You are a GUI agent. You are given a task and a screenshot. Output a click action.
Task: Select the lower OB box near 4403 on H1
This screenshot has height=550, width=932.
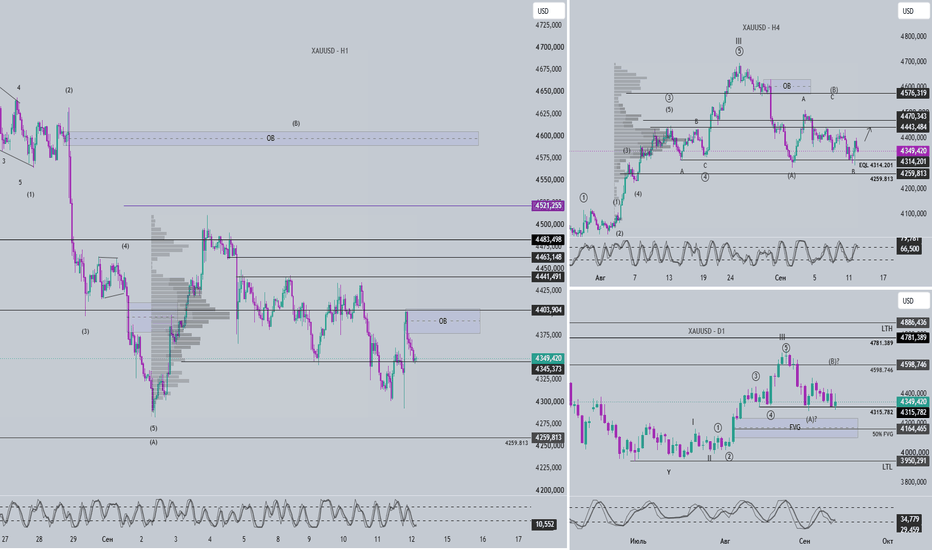tap(443, 321)
